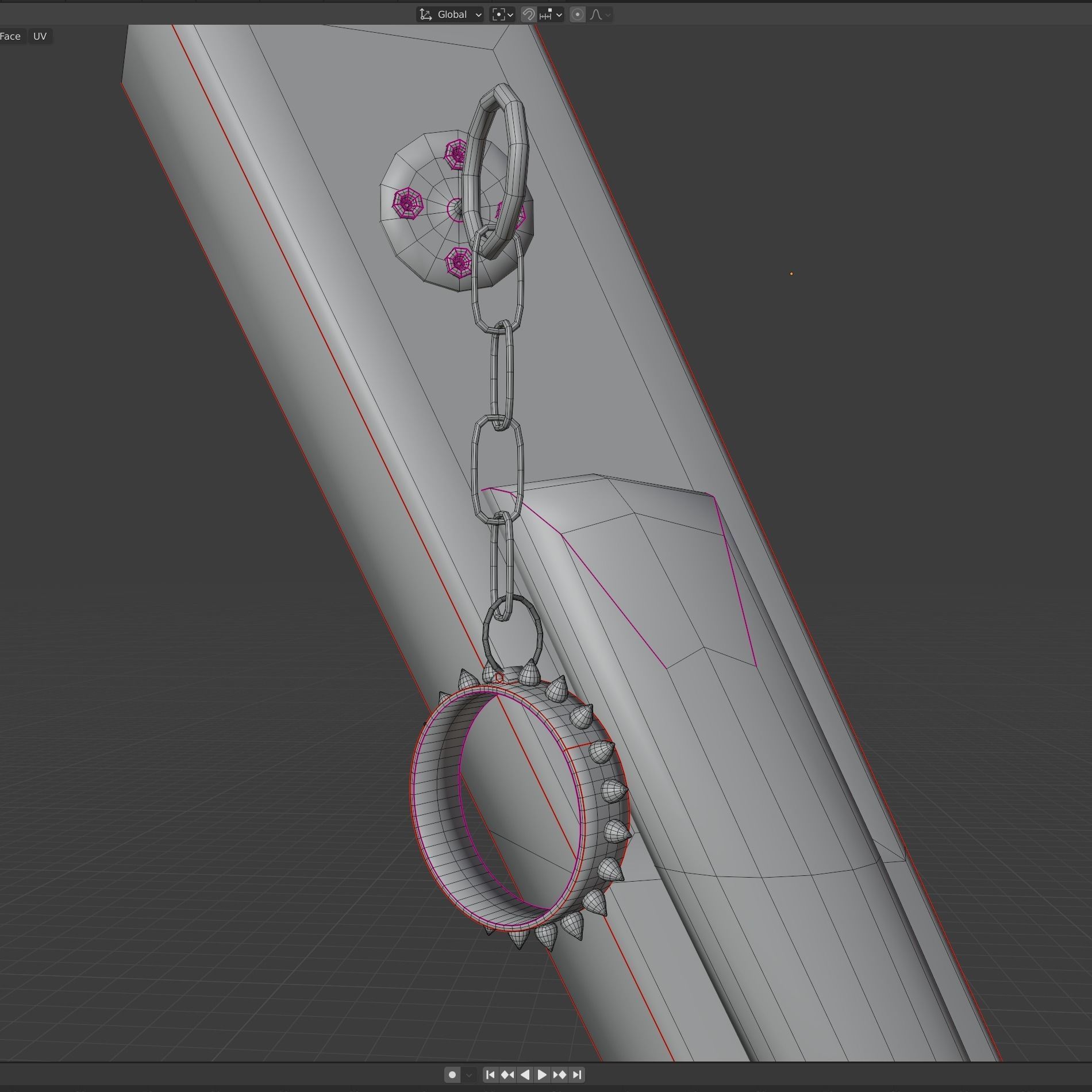The image size is (1092, 1092).
Task: Open the Global transform orientation dropdown
Action: pos(449,14)
